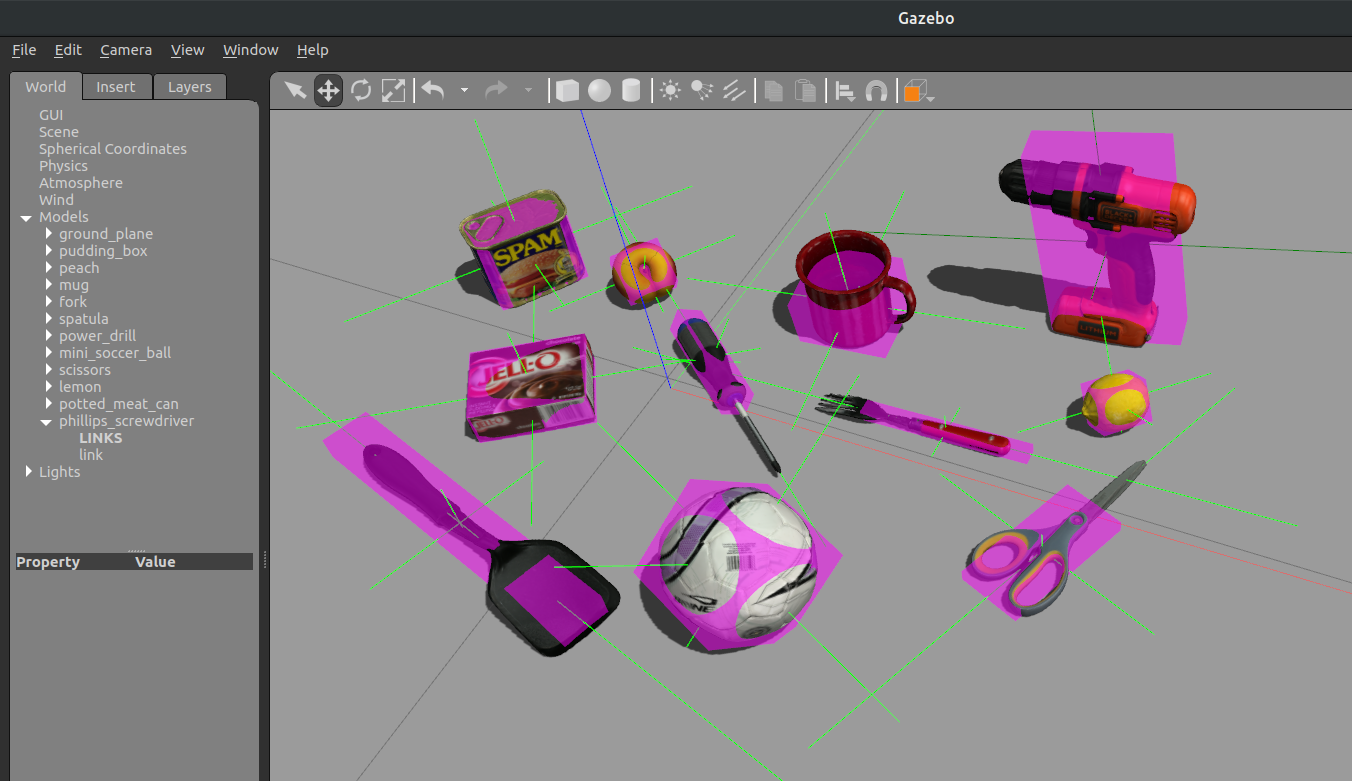
Task: Open undo history dropdown arrow
Action: (x=464, y=91)
